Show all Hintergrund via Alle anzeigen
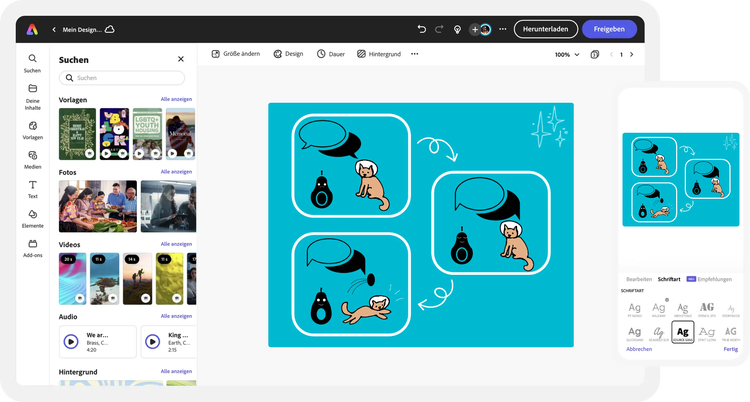 [x=176, y=371]
